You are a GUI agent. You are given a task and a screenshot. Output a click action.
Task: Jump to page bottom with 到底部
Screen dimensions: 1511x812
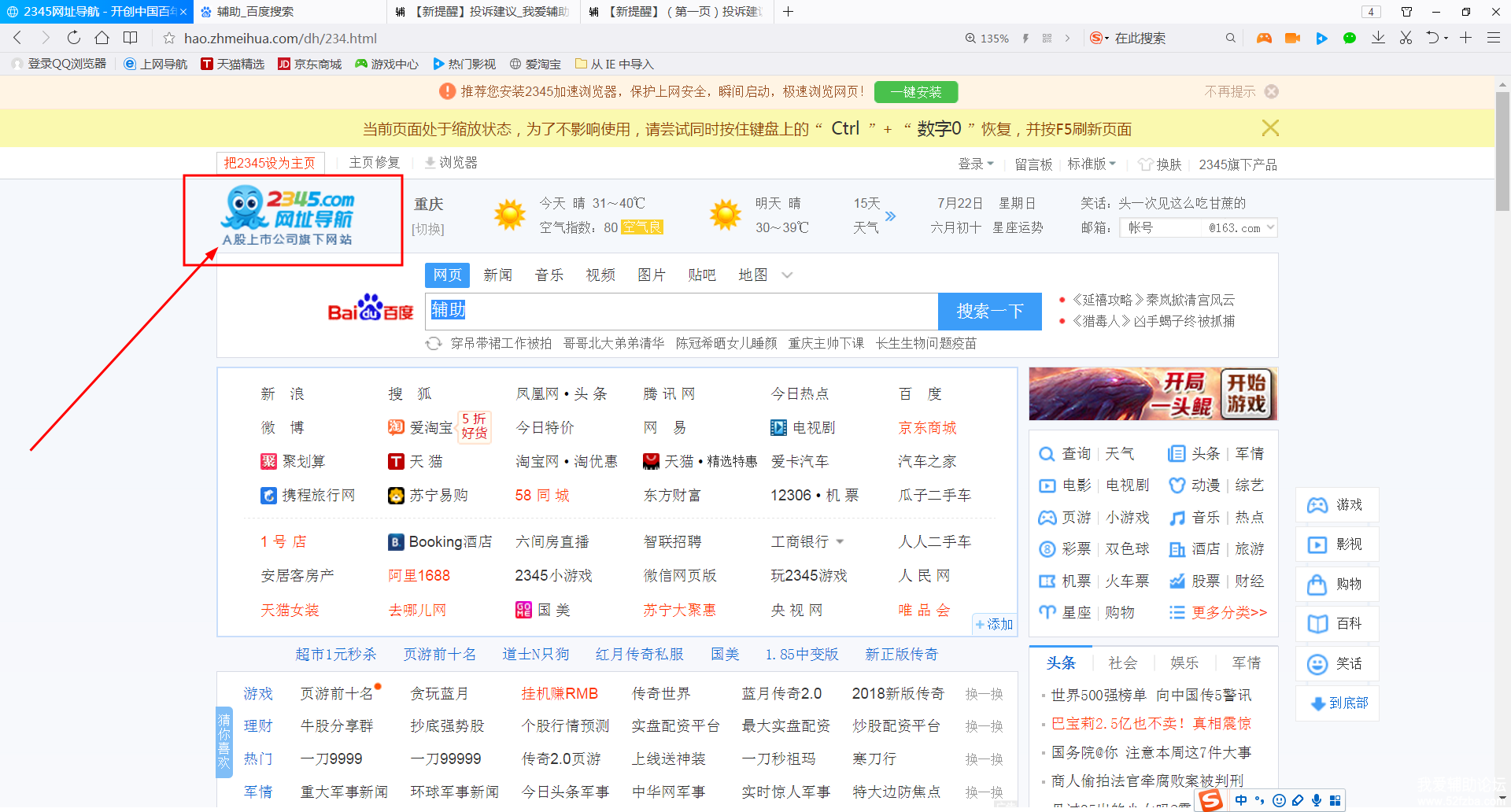pyautogui.click(x=1338, y=703)
